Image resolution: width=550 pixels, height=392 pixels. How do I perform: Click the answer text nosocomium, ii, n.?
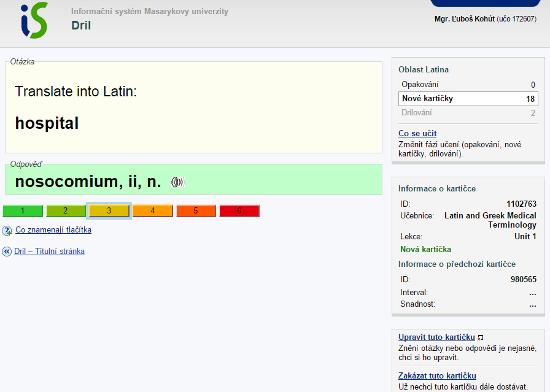(88, 182)
